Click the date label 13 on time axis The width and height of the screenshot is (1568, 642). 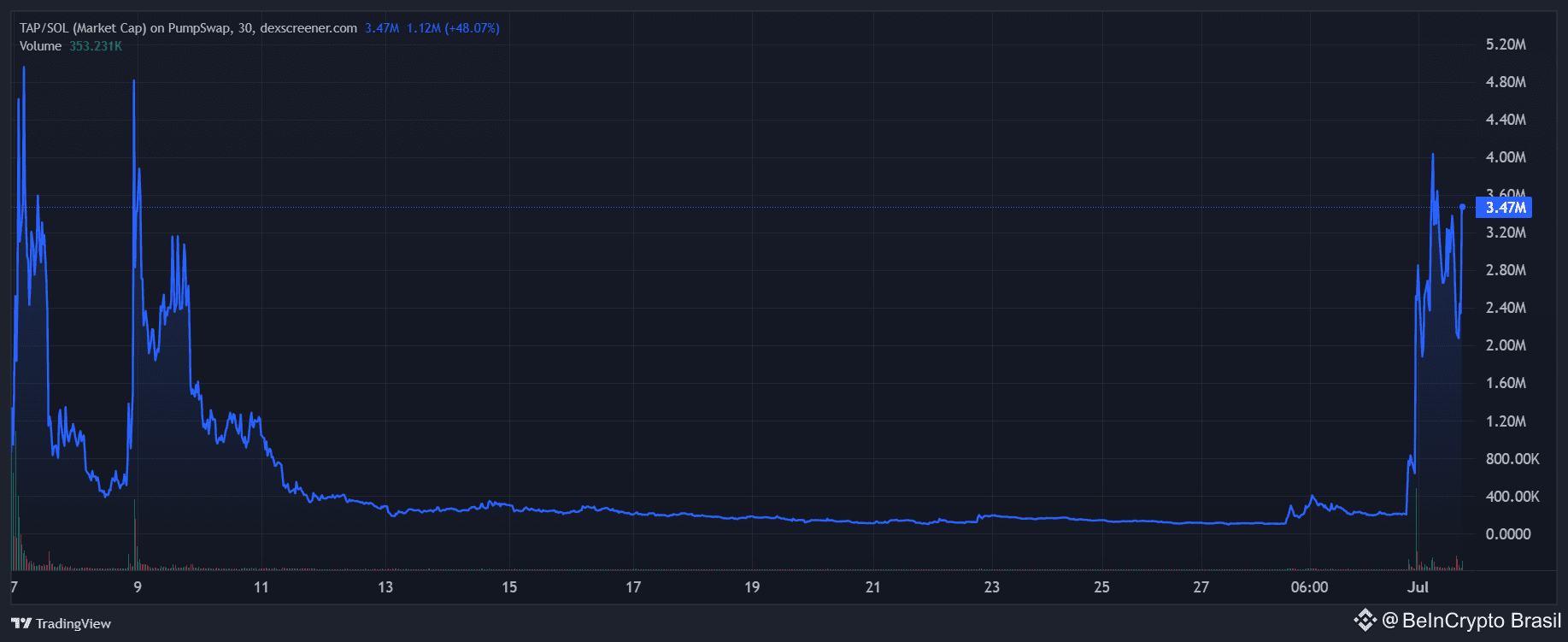click(x=385, y=587)
